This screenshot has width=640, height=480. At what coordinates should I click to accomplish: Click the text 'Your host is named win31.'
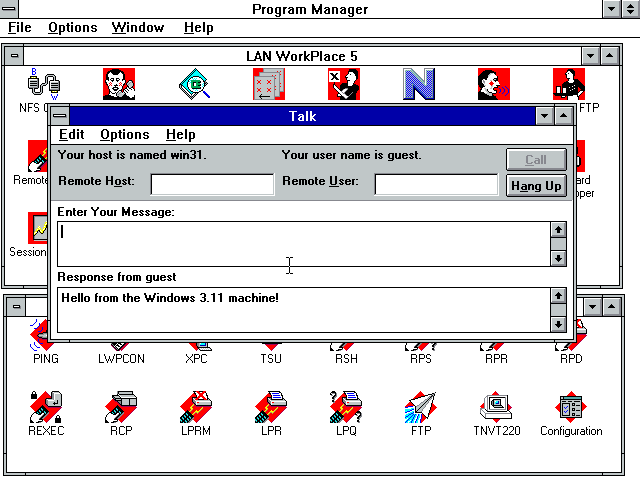(x=132, y=155)
